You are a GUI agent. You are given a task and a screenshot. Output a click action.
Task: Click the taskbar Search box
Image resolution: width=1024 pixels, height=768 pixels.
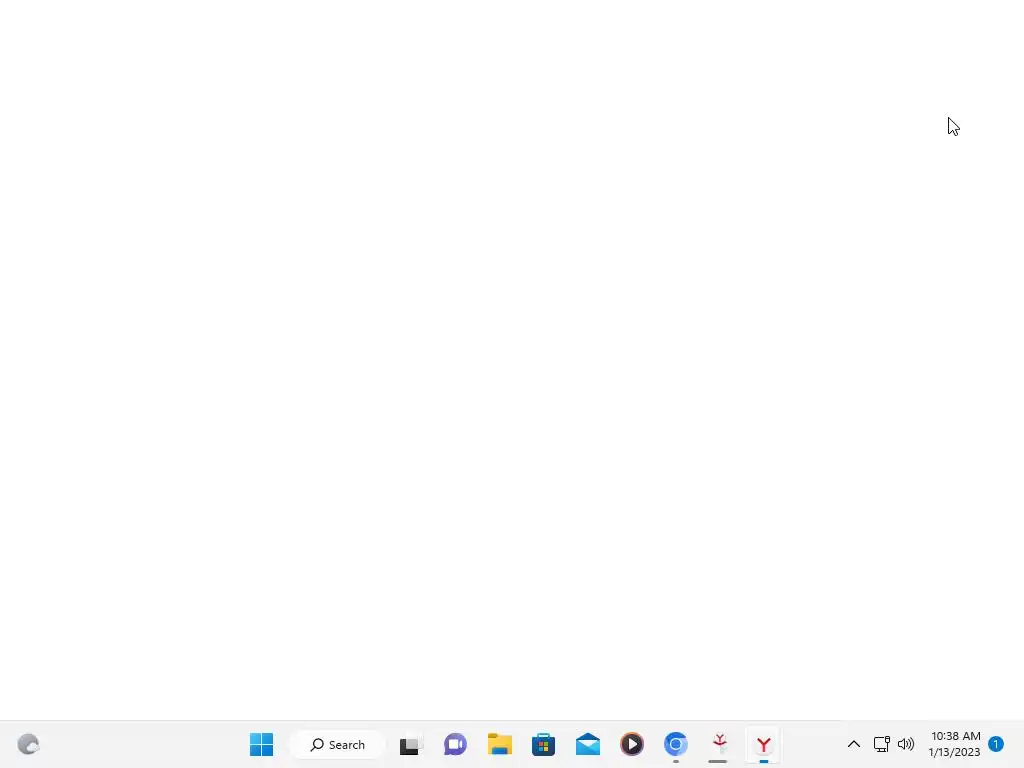(x=338, y=744)
